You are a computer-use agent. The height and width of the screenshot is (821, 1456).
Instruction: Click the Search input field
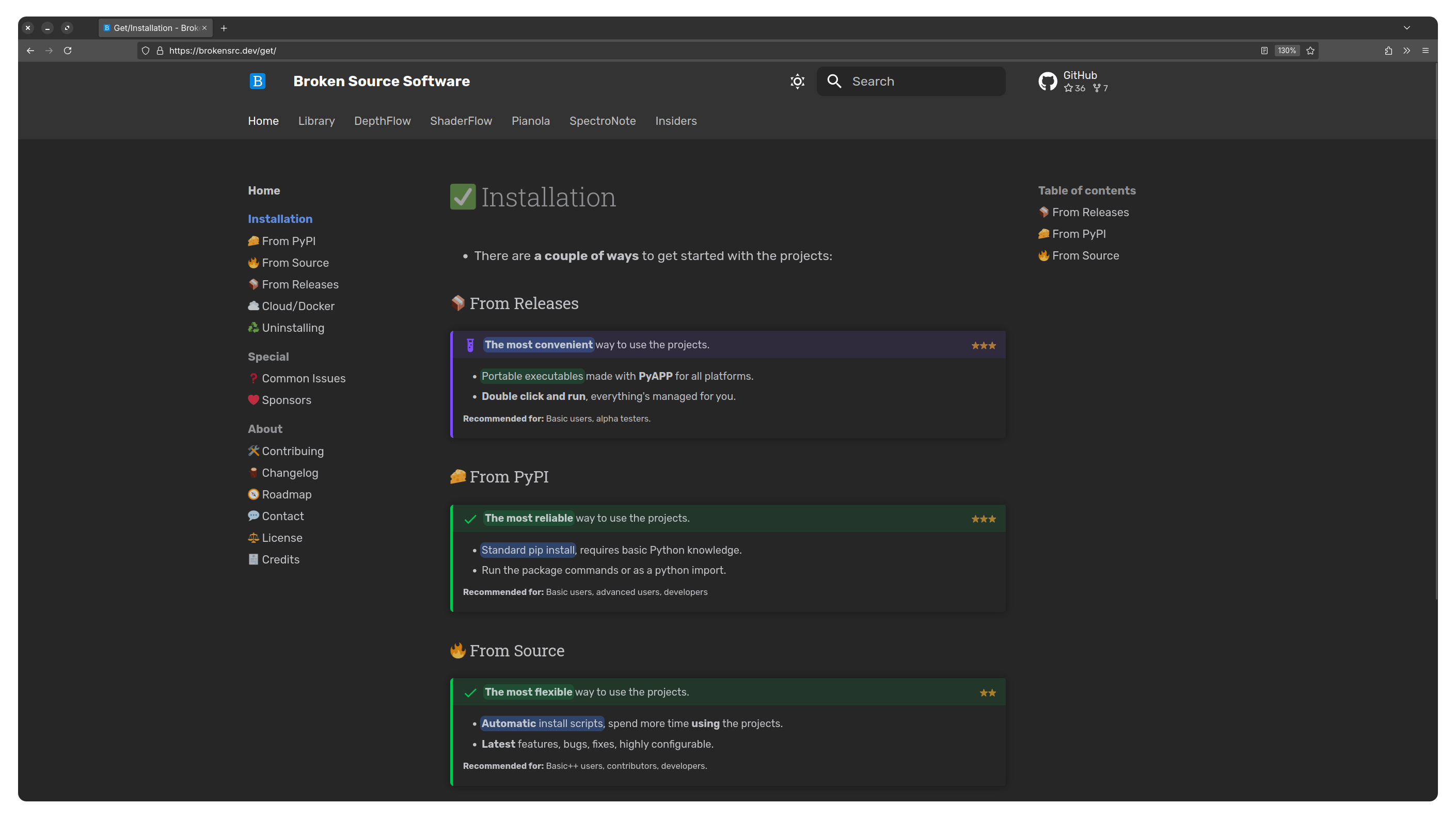pos(911,82)
